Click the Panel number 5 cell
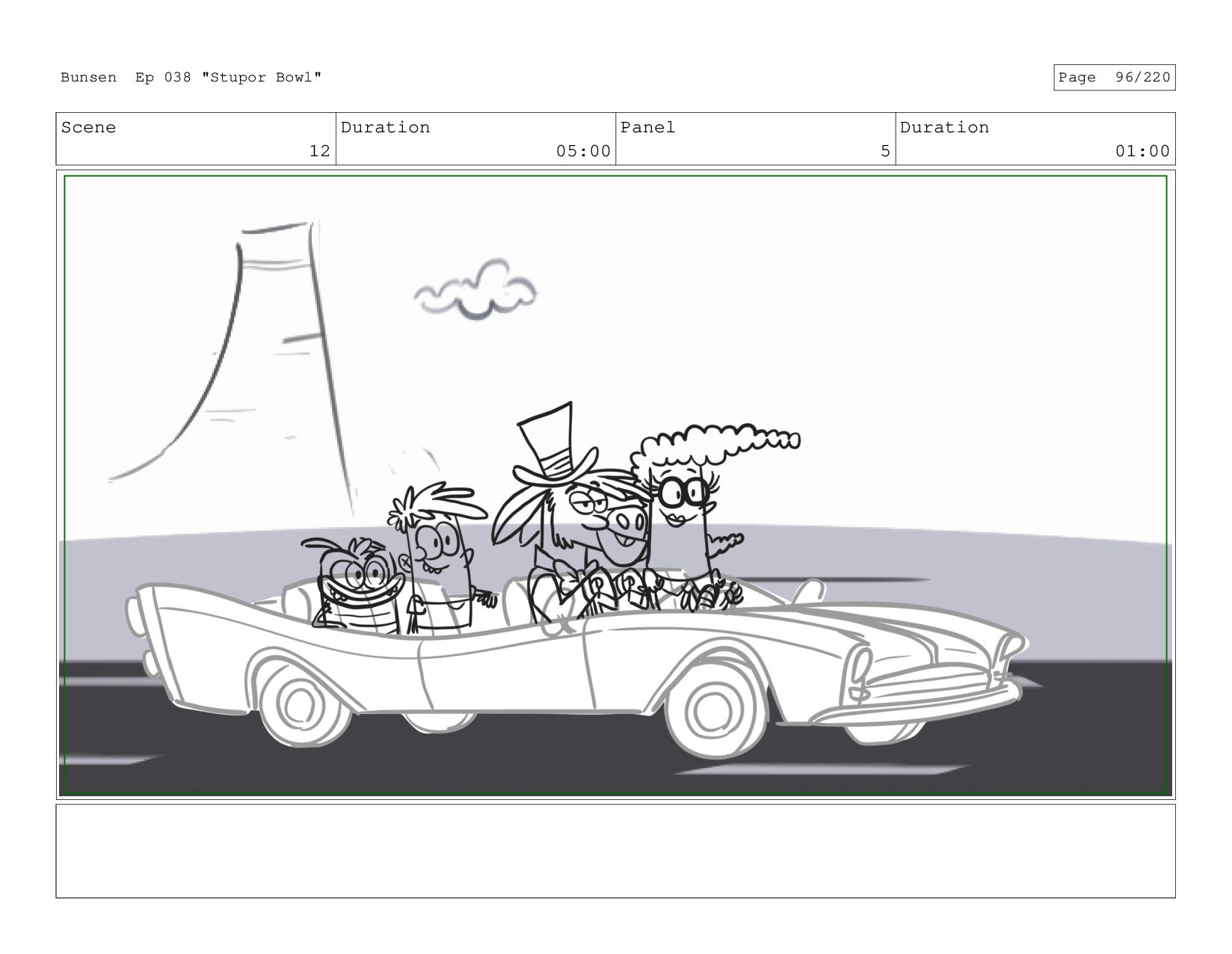This screenshot has height=954, width=1232. 755,139
